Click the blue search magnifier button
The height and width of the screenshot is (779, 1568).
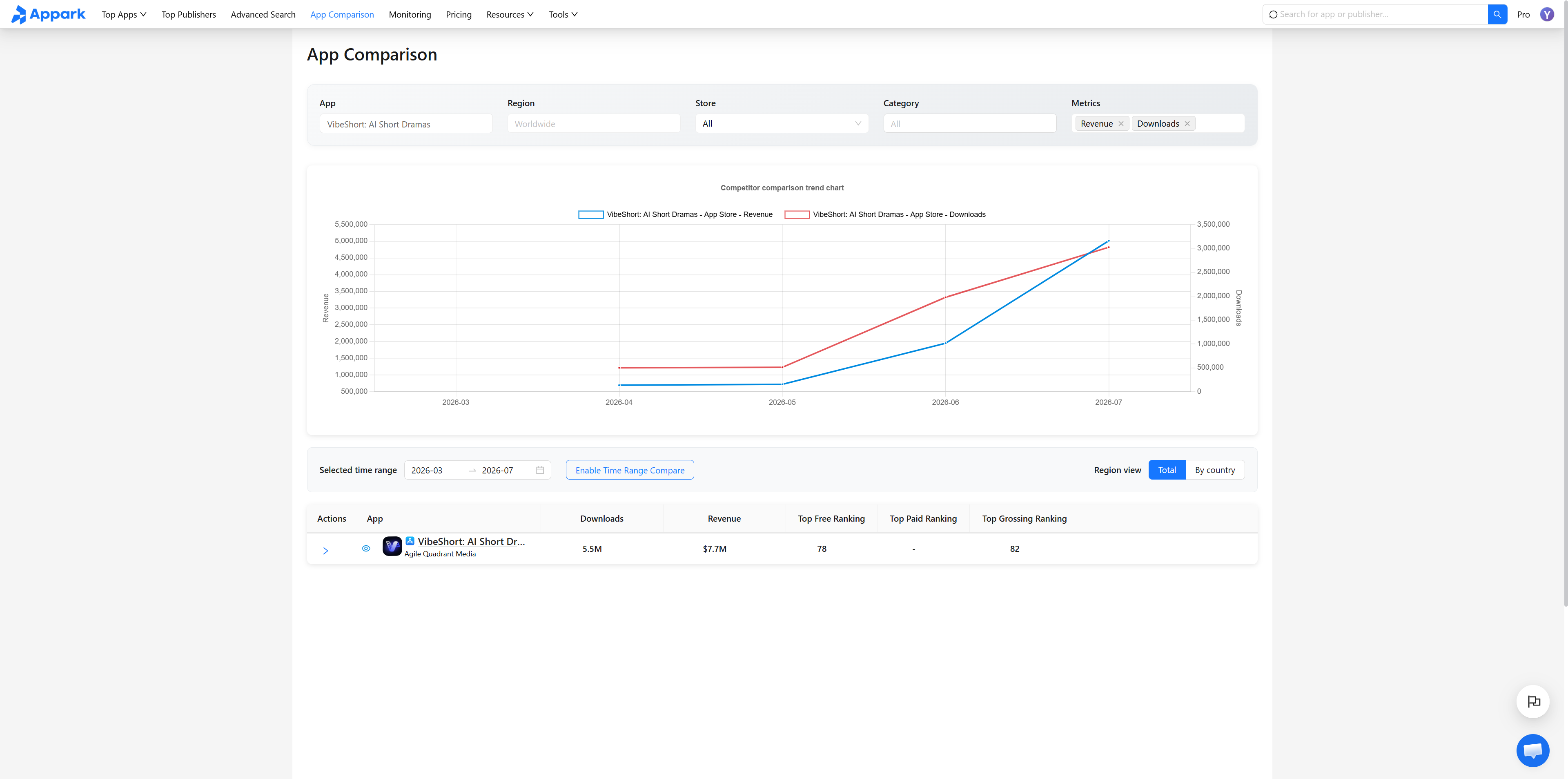coord(1497,14)
